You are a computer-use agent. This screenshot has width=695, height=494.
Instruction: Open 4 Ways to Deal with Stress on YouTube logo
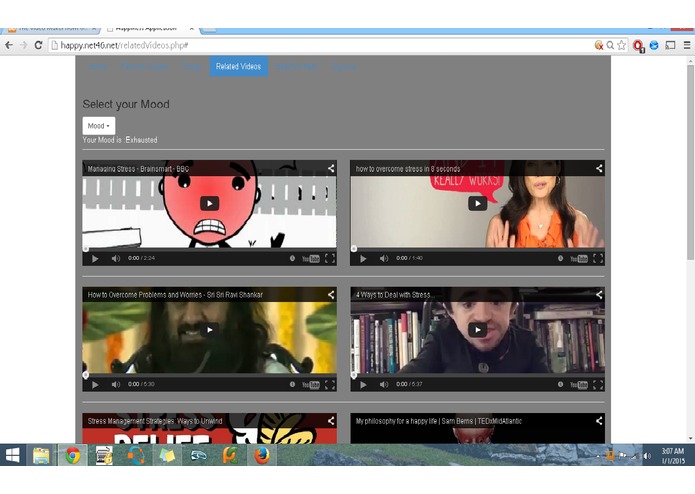click(579, 385)
